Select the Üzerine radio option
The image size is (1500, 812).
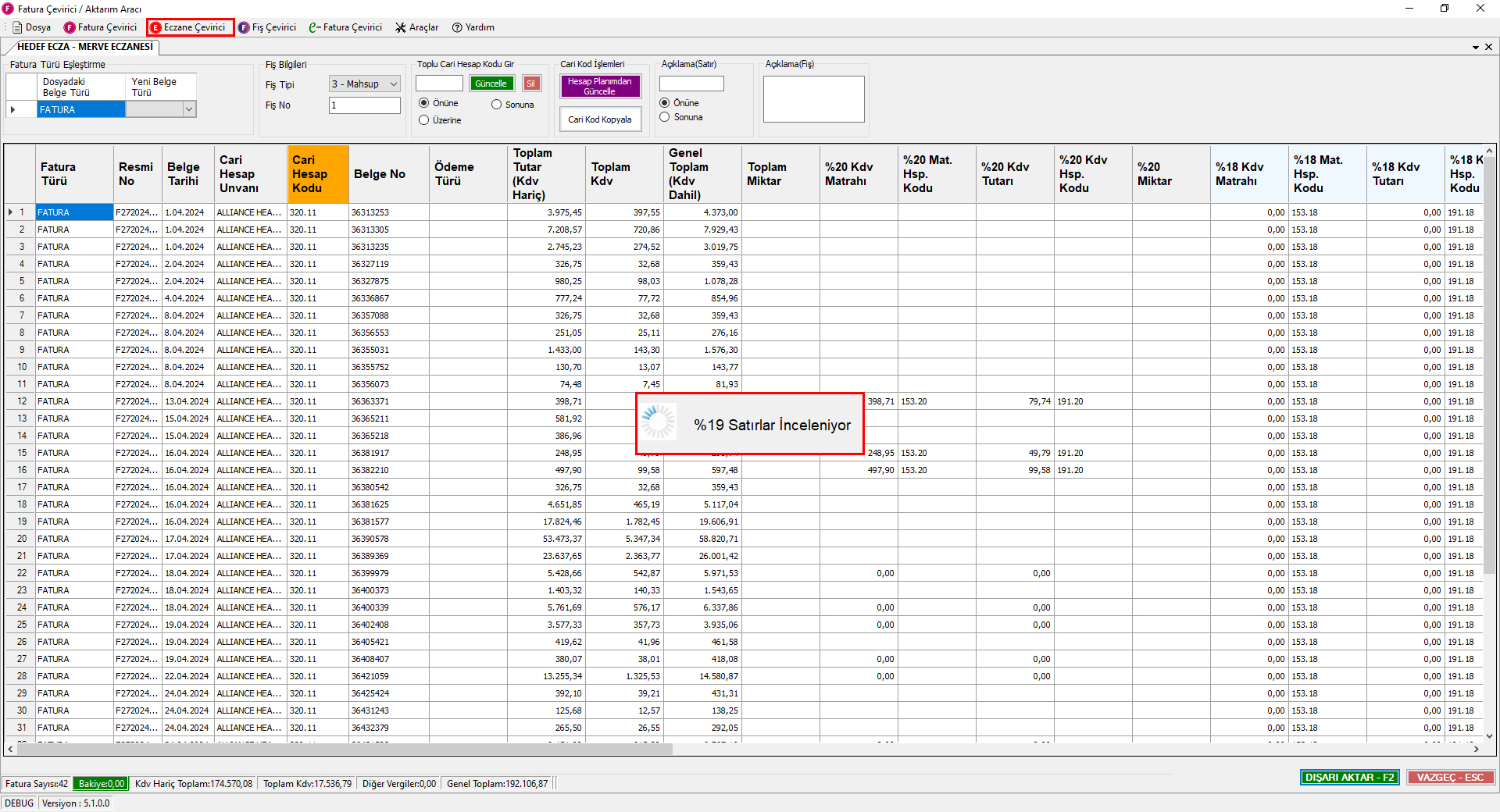pos(440,120)
